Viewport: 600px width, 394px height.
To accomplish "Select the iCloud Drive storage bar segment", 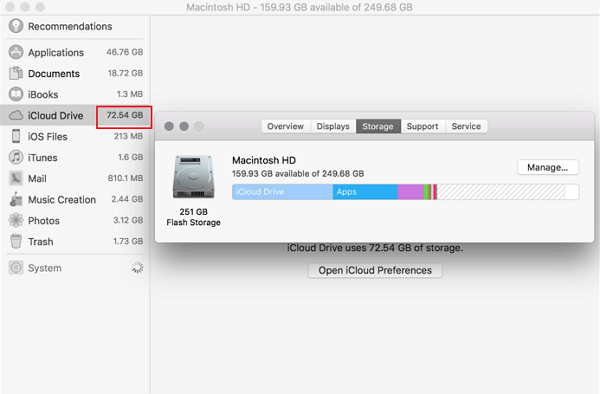I will (x=282, y=192).
